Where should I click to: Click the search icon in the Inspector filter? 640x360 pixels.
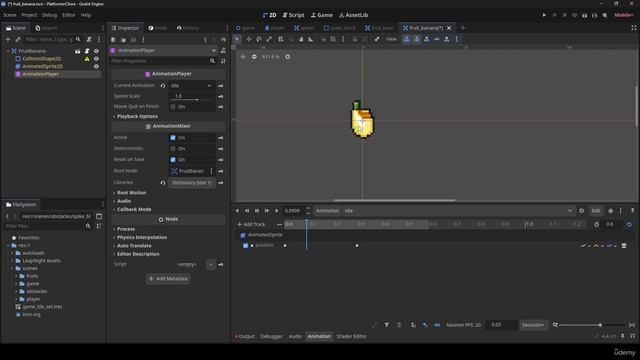(212, 61)
